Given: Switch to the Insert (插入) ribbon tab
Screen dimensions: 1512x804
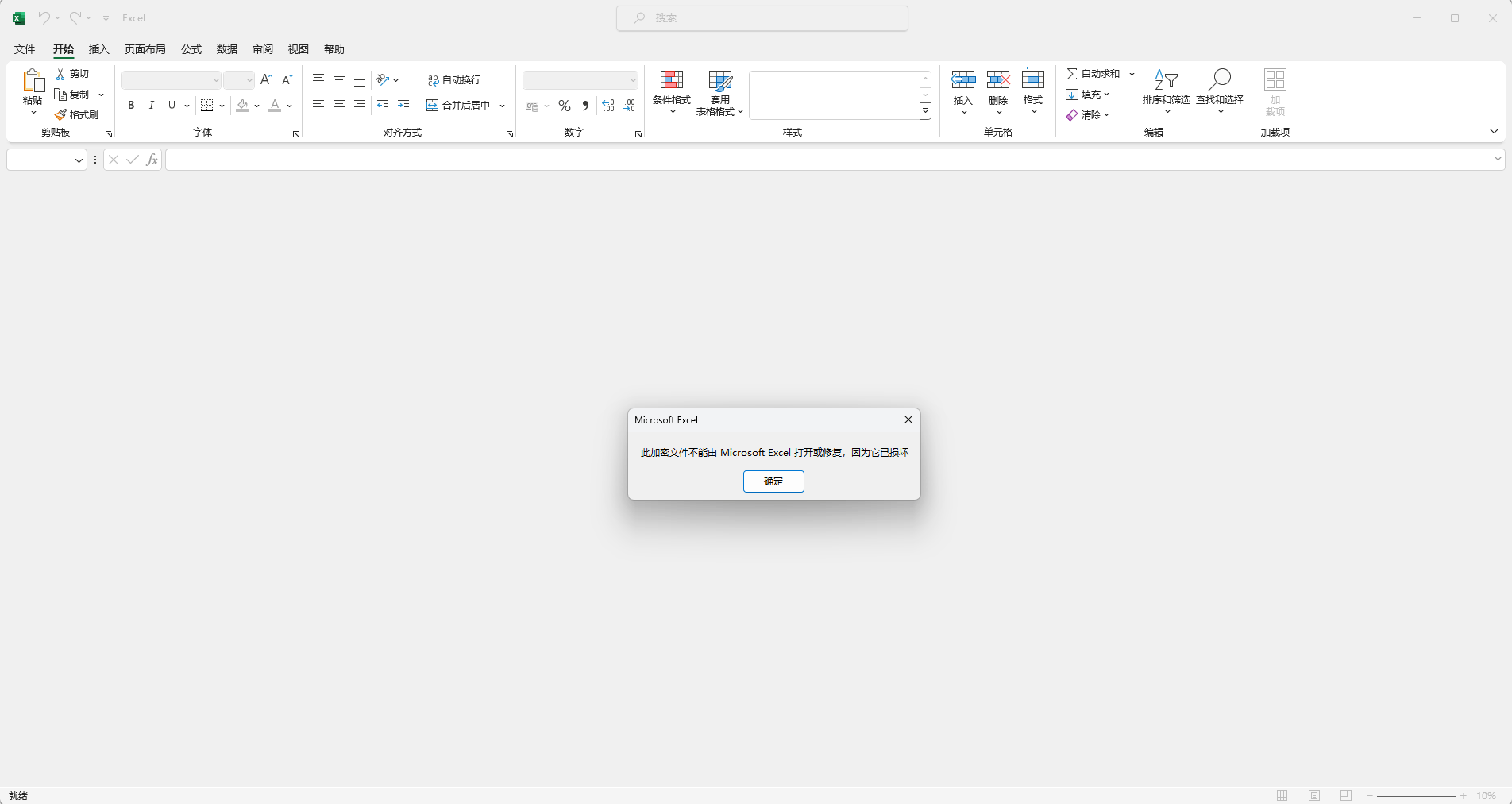Looking at the screenshot, I should (x=99, y=49).
